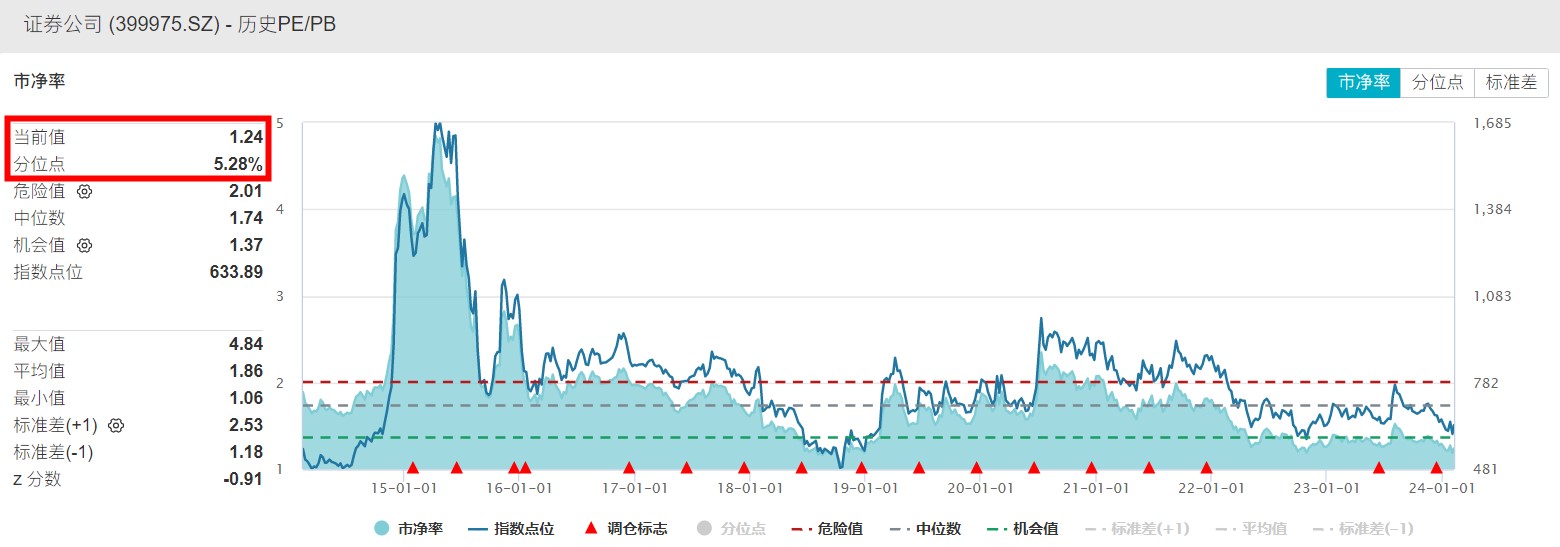Switch to the 标准差 tab
The image size is (1560, 547).
(x=1511, y=83)
